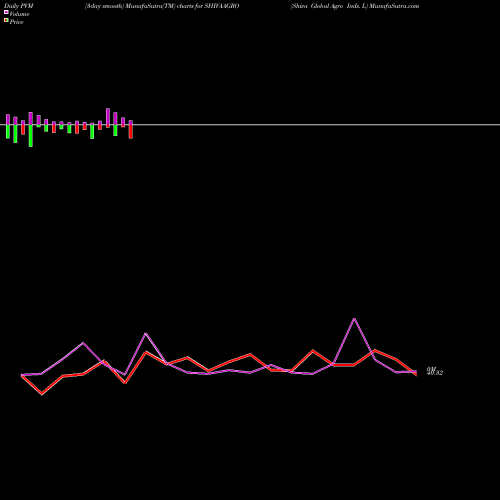Click the Price legend color swatch
The height and width of the screenshot is (500, 500).
6,21
